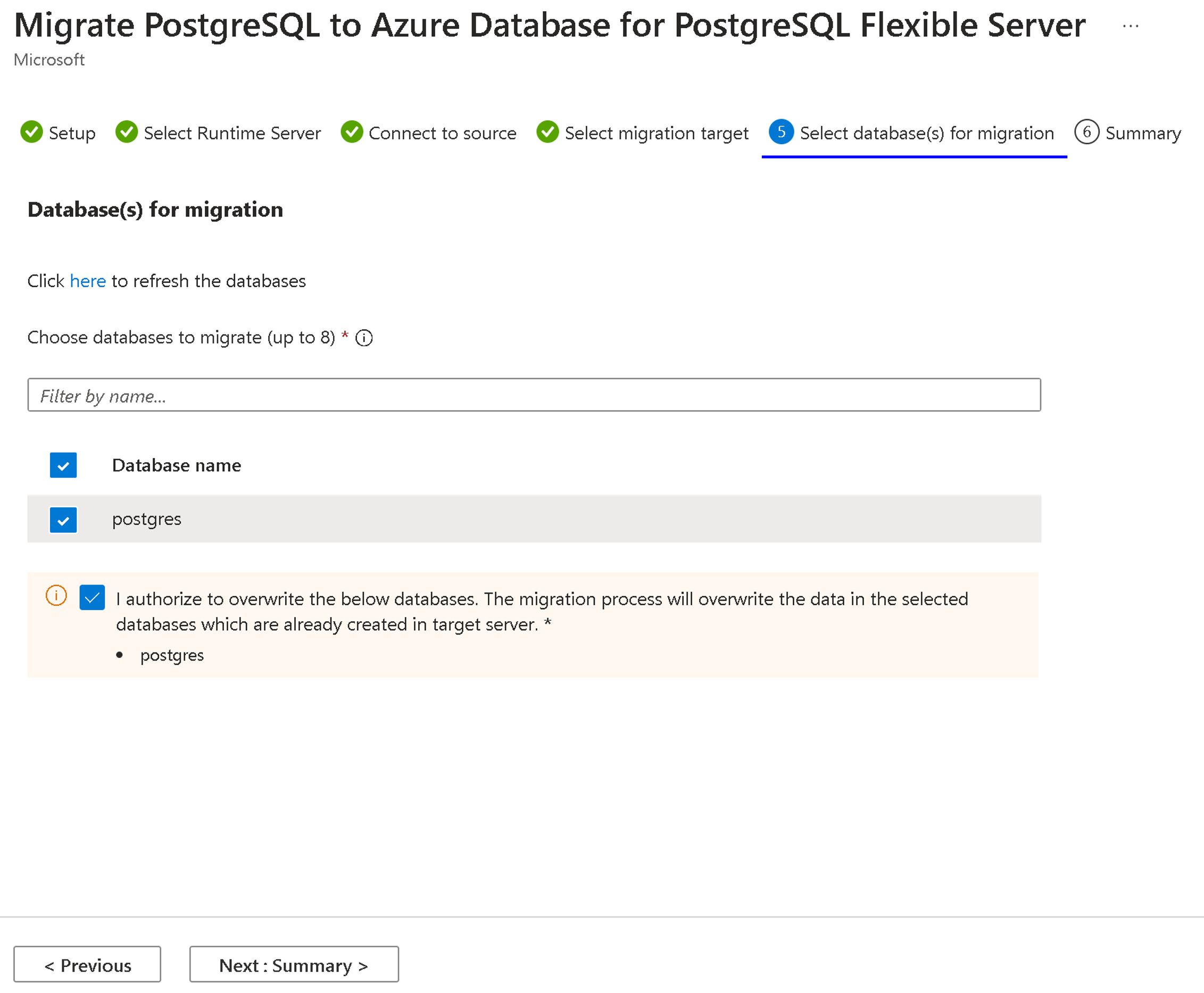Toggle the postgres database checkbox
The height and width of the screenshot is (993, 1204).
64,518
